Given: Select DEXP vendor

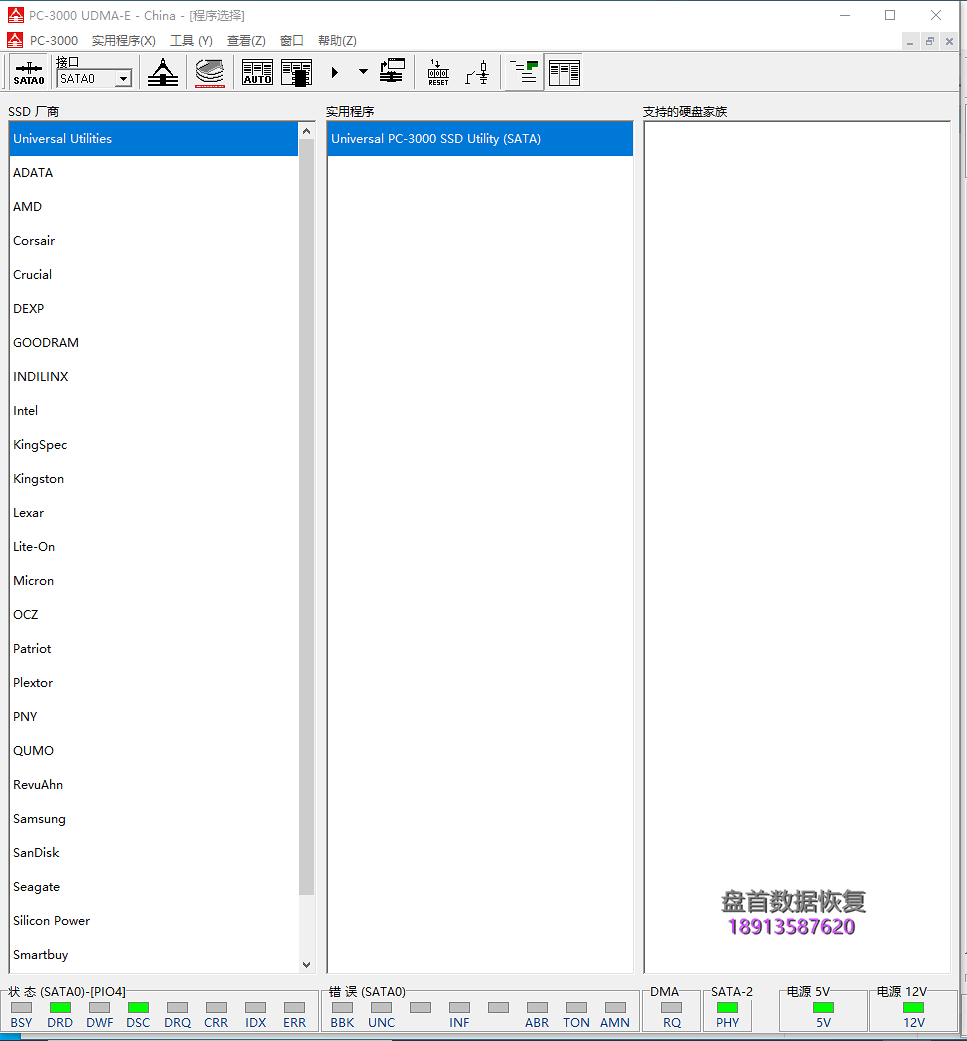Looking at the screenshot, I should (154, 309).
